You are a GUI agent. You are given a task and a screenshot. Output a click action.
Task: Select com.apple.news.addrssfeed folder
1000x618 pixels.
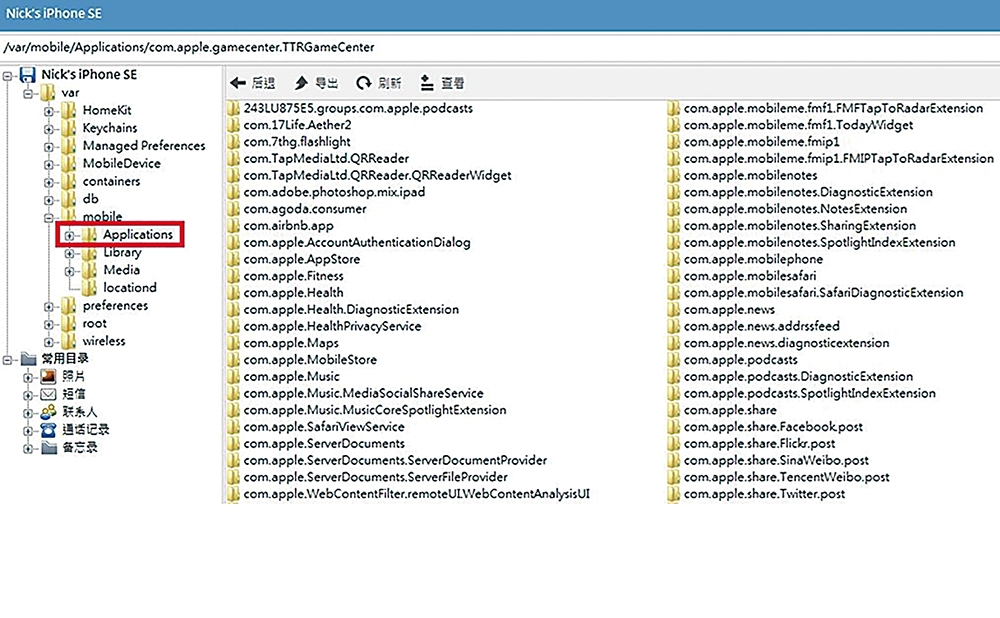point(761,327)
